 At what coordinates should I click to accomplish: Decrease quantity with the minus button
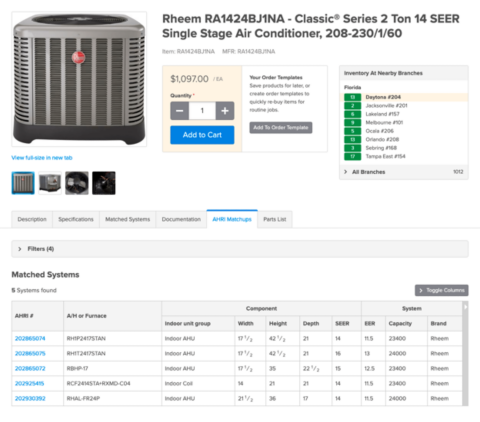click(x=180, y=111)
